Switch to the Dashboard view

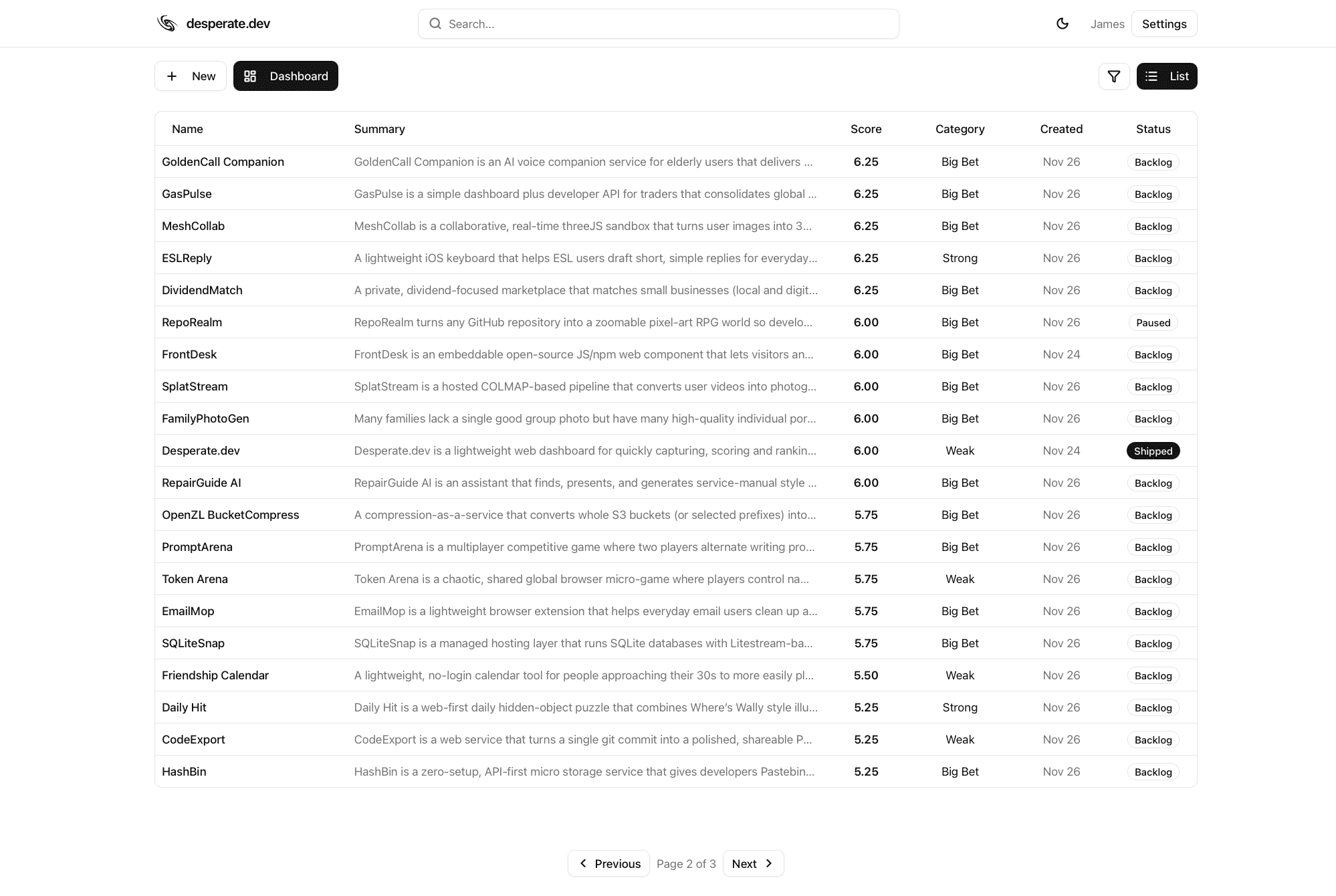286,76
